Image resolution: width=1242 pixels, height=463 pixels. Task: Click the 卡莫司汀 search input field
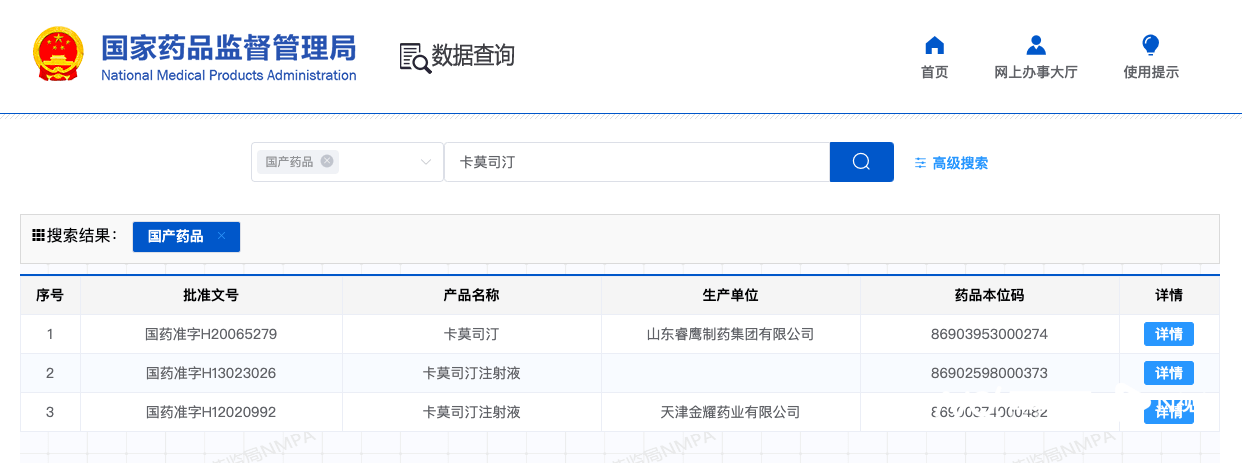tap(637, 162)
